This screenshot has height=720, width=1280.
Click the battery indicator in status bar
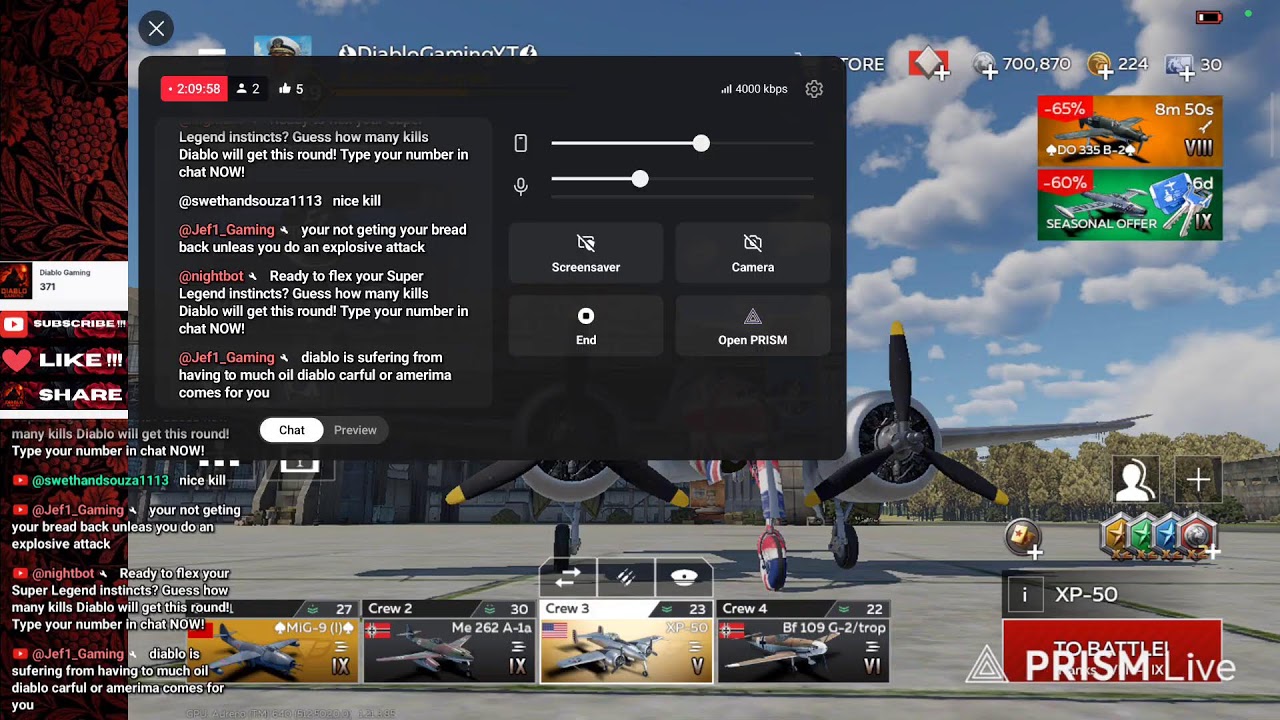tap(1209, 17)
